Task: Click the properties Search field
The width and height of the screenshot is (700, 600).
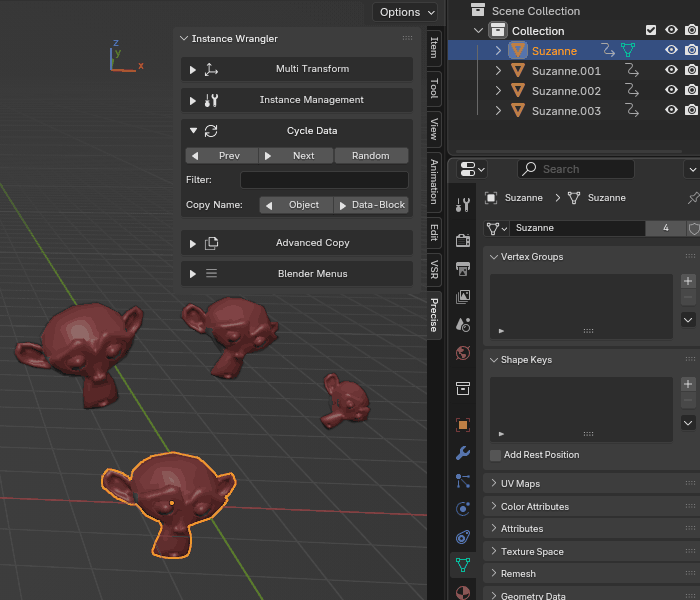Action: point(576,169)
